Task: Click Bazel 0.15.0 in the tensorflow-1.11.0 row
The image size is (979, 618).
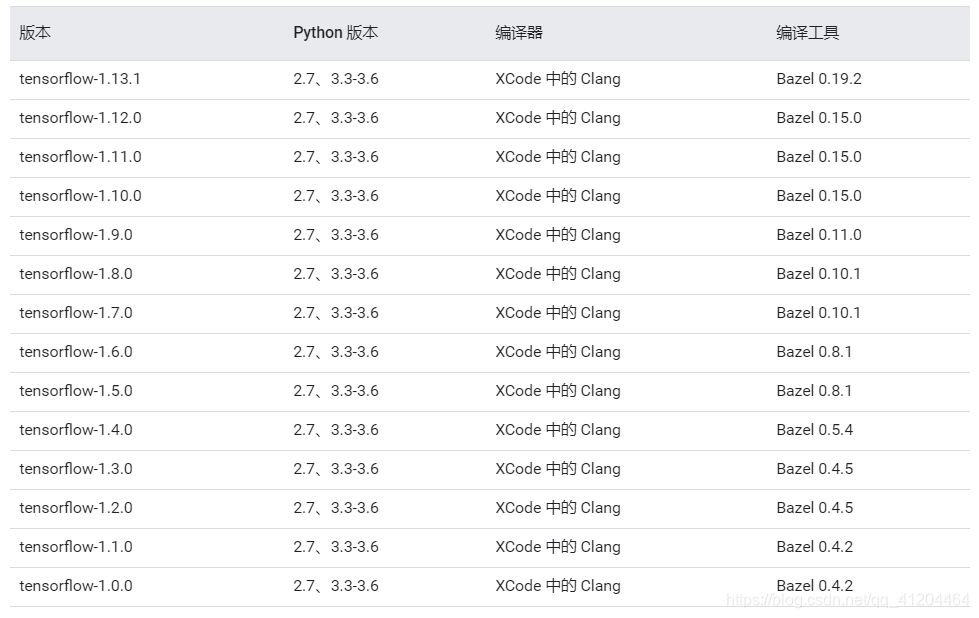Action: pyautogui.click(x=819, y=157)
